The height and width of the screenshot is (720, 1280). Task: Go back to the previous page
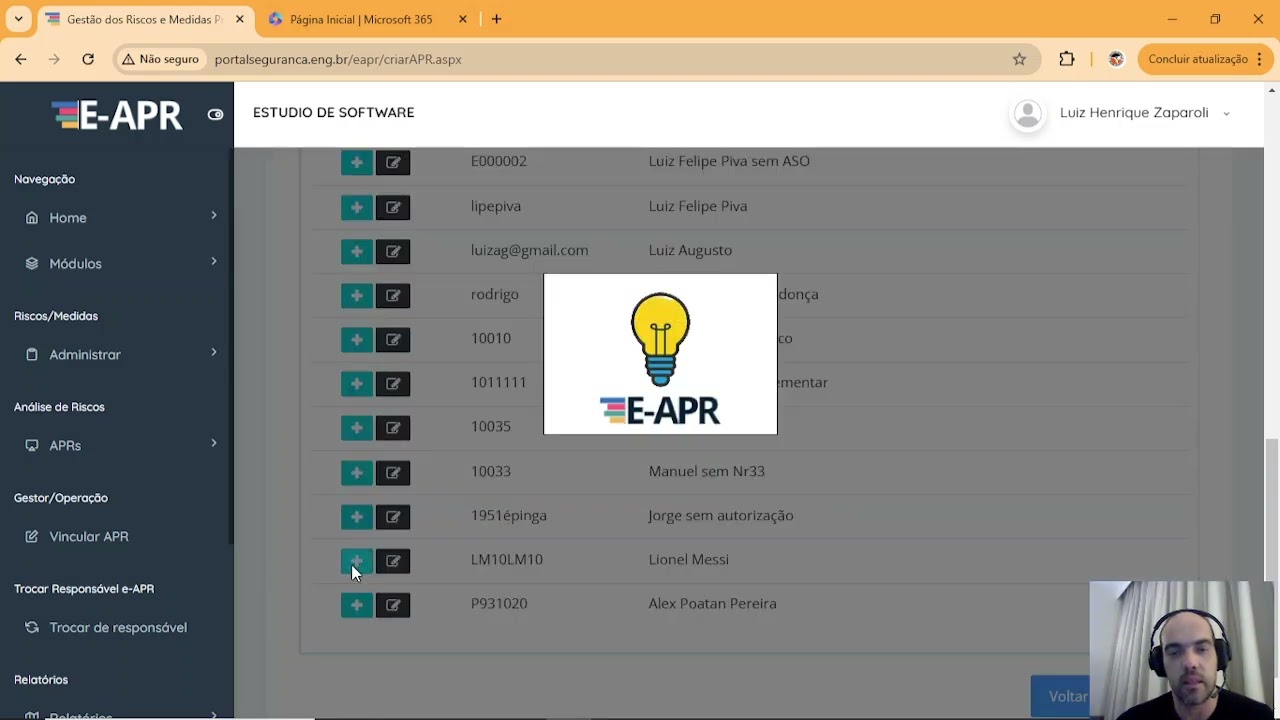point(21,59)
